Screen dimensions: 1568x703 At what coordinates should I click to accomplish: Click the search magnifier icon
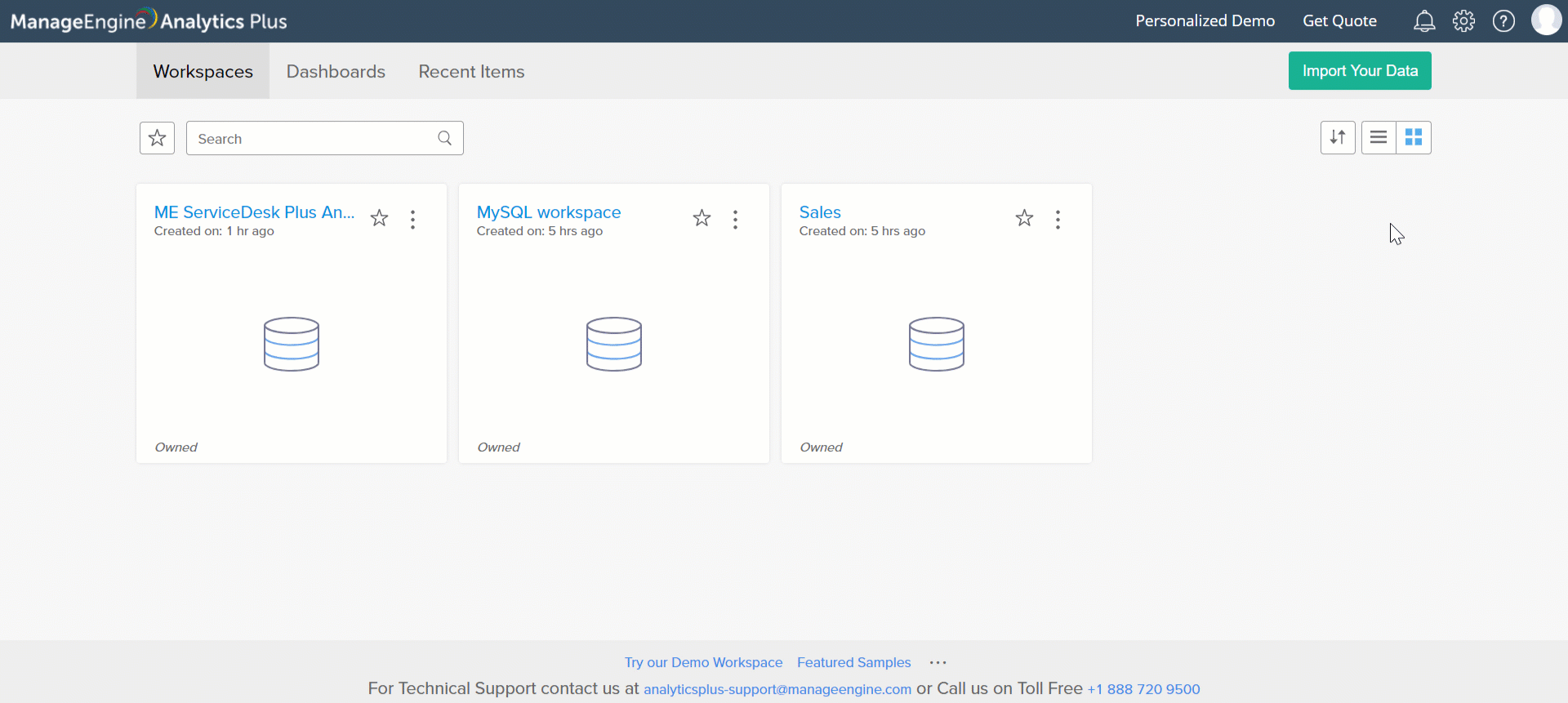point(445,138)
